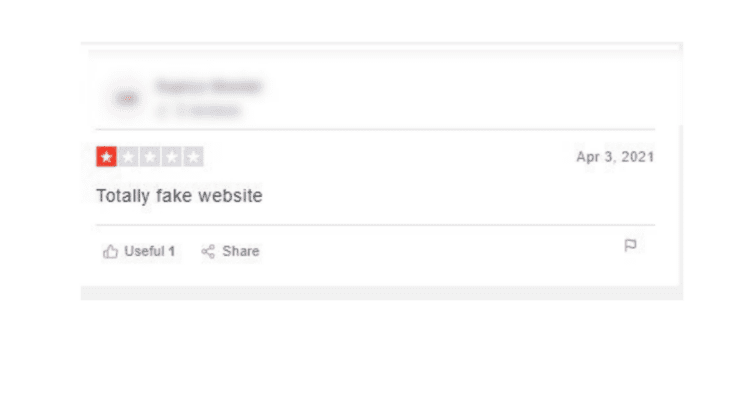Click the blurred reviews count text
The height and width of the screenshot is (419, 745).
209,111
